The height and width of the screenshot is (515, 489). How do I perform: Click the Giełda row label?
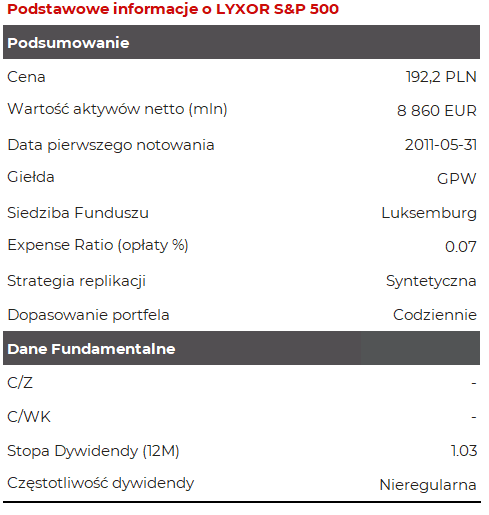31,177
